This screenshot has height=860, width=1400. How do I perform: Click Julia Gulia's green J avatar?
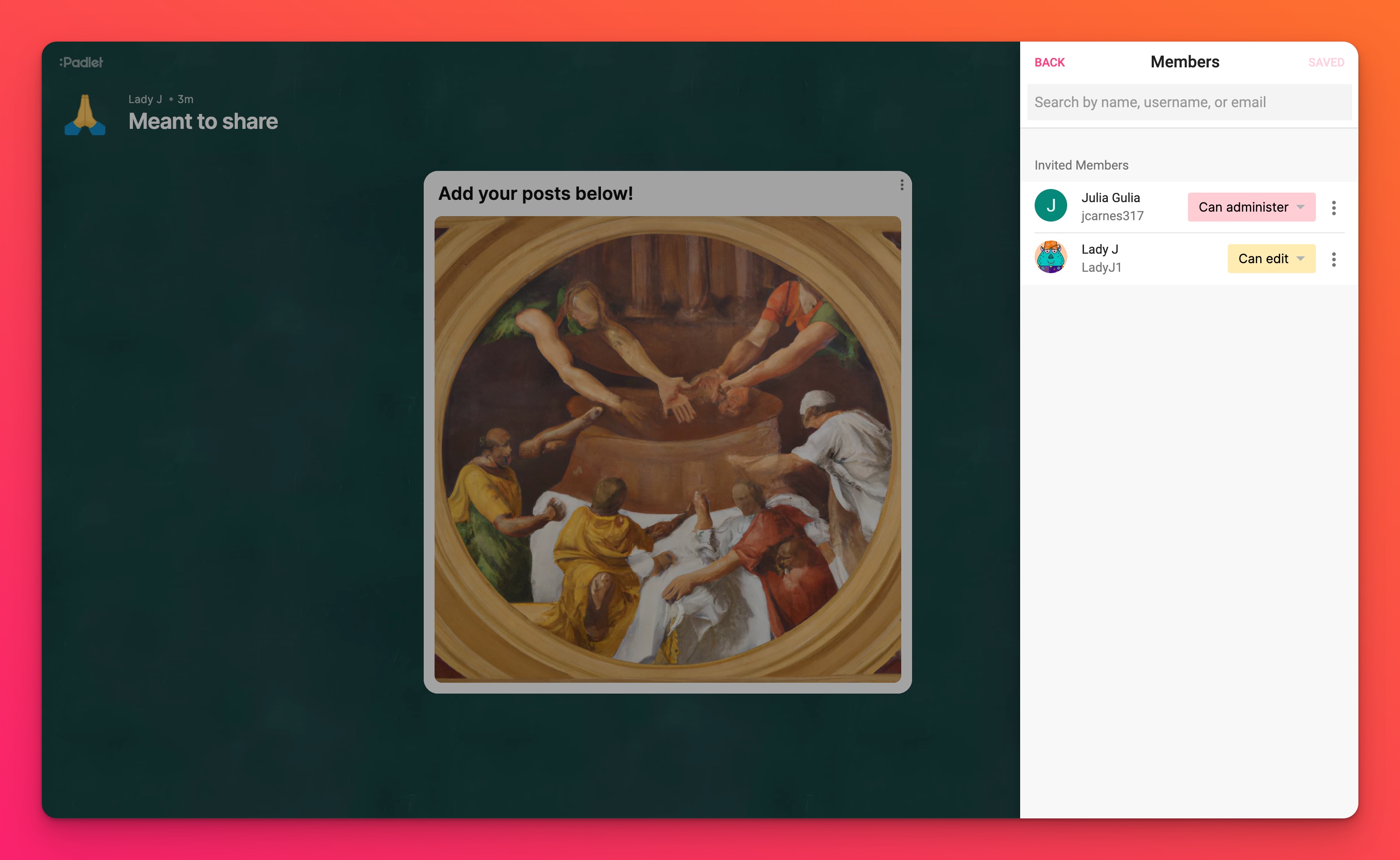pyautogui.click(x=1050, y=205)
